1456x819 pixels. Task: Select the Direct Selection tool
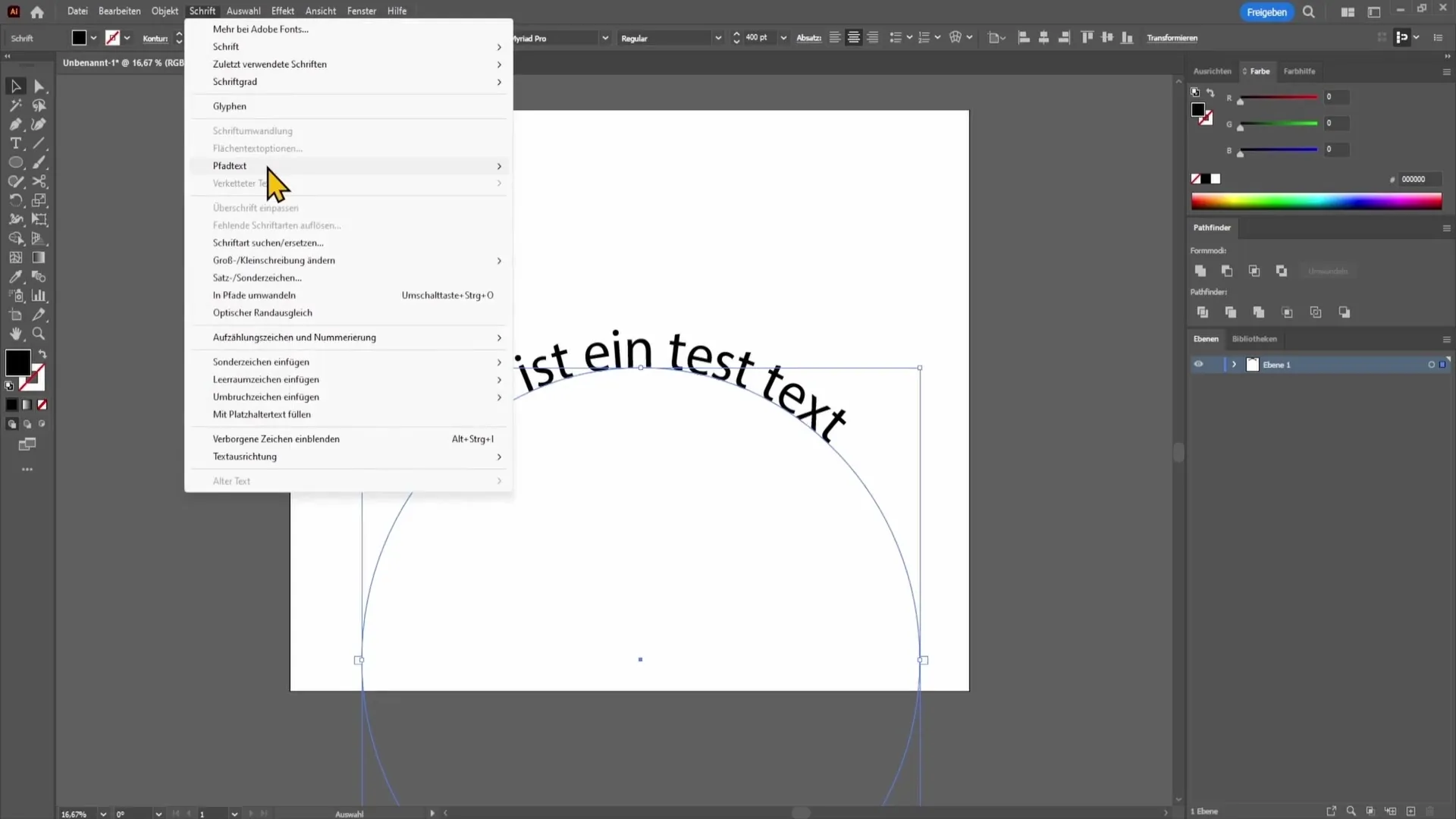[39, 86]
